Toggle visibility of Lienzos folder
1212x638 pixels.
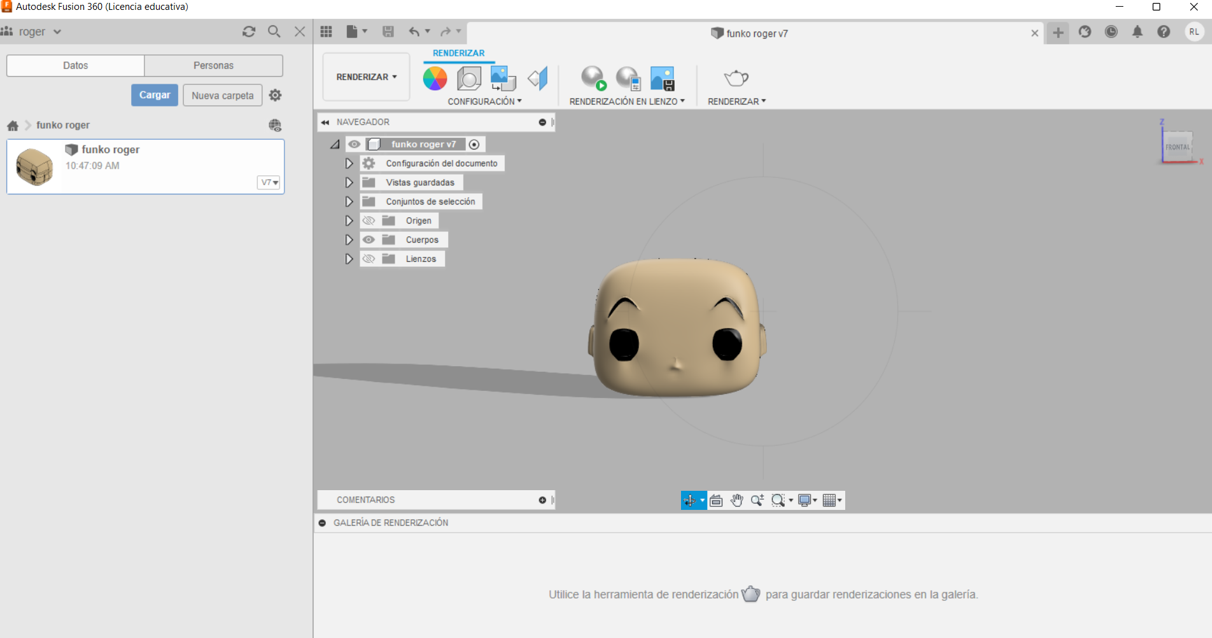[x=369, y=259]
